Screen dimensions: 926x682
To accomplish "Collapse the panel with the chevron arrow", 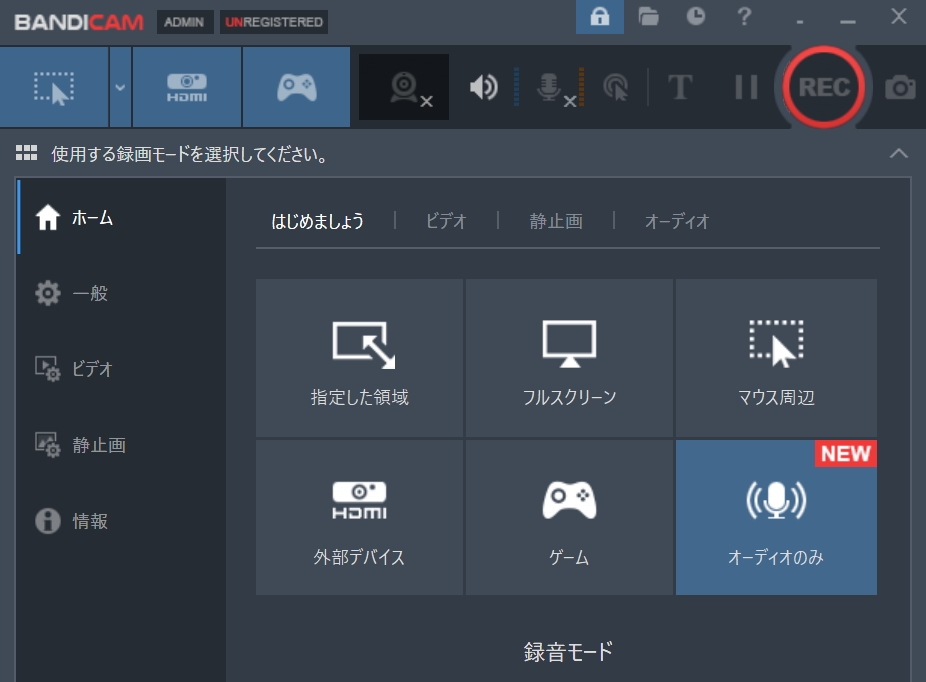I will (898, 154).
